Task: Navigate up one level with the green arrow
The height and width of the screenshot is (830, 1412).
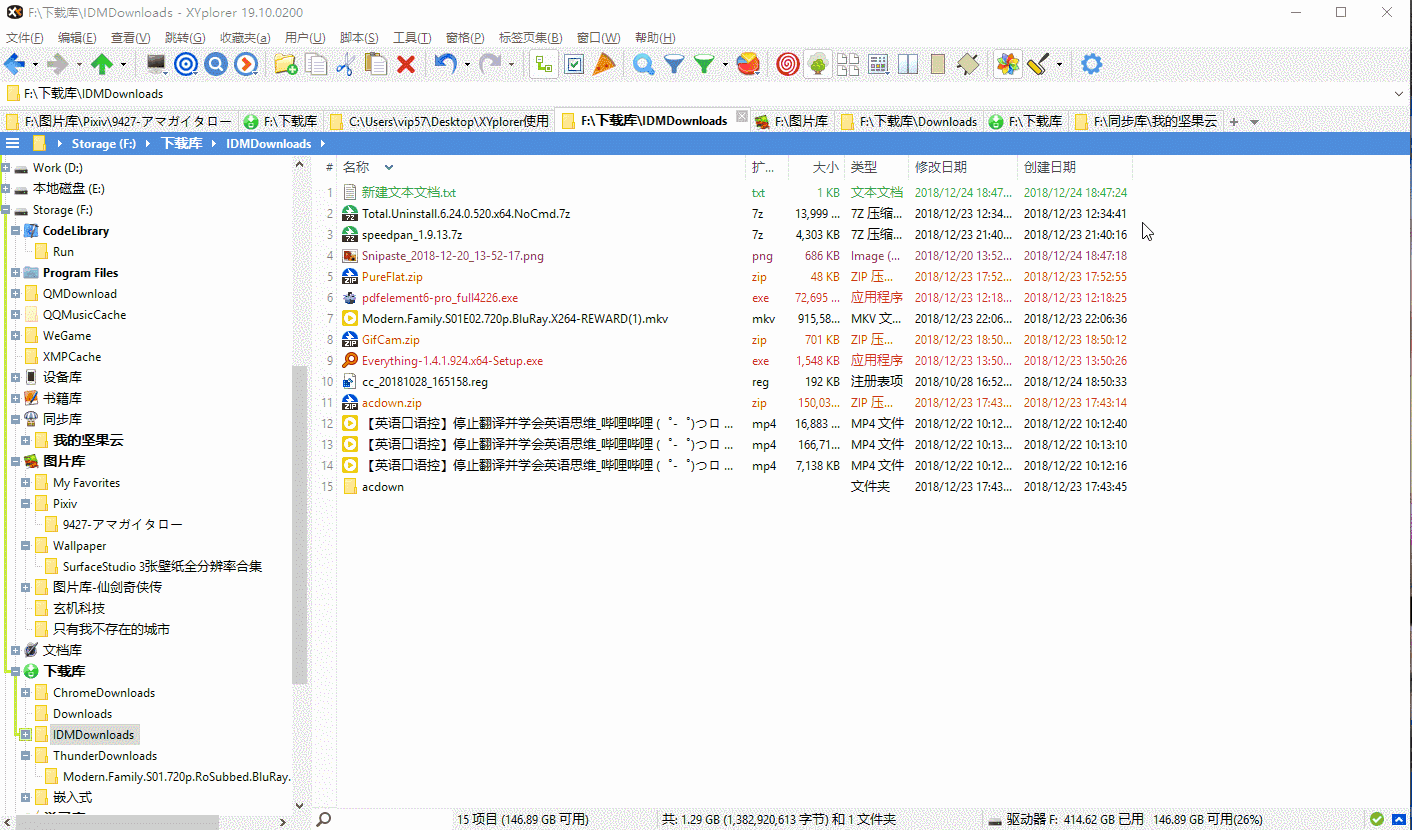Action: (101, 63)
